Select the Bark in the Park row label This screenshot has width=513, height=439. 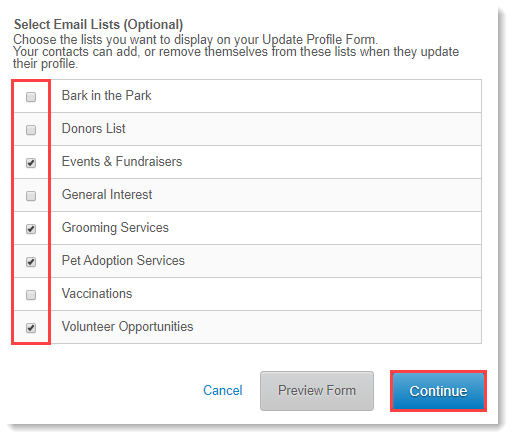click(107, 96)
